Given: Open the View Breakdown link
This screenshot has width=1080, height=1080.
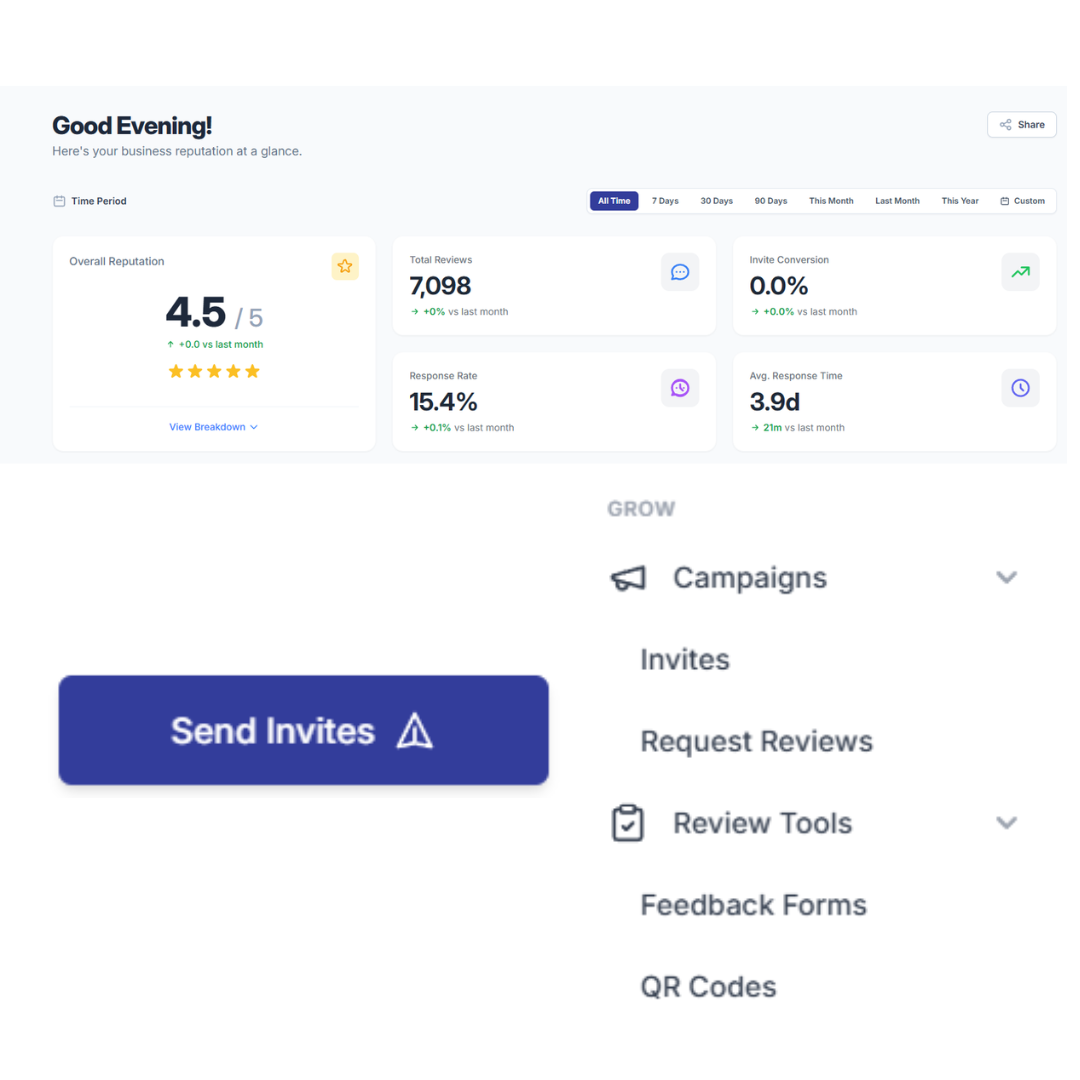Looking at the screenshot, I should (x=206, y=427).
